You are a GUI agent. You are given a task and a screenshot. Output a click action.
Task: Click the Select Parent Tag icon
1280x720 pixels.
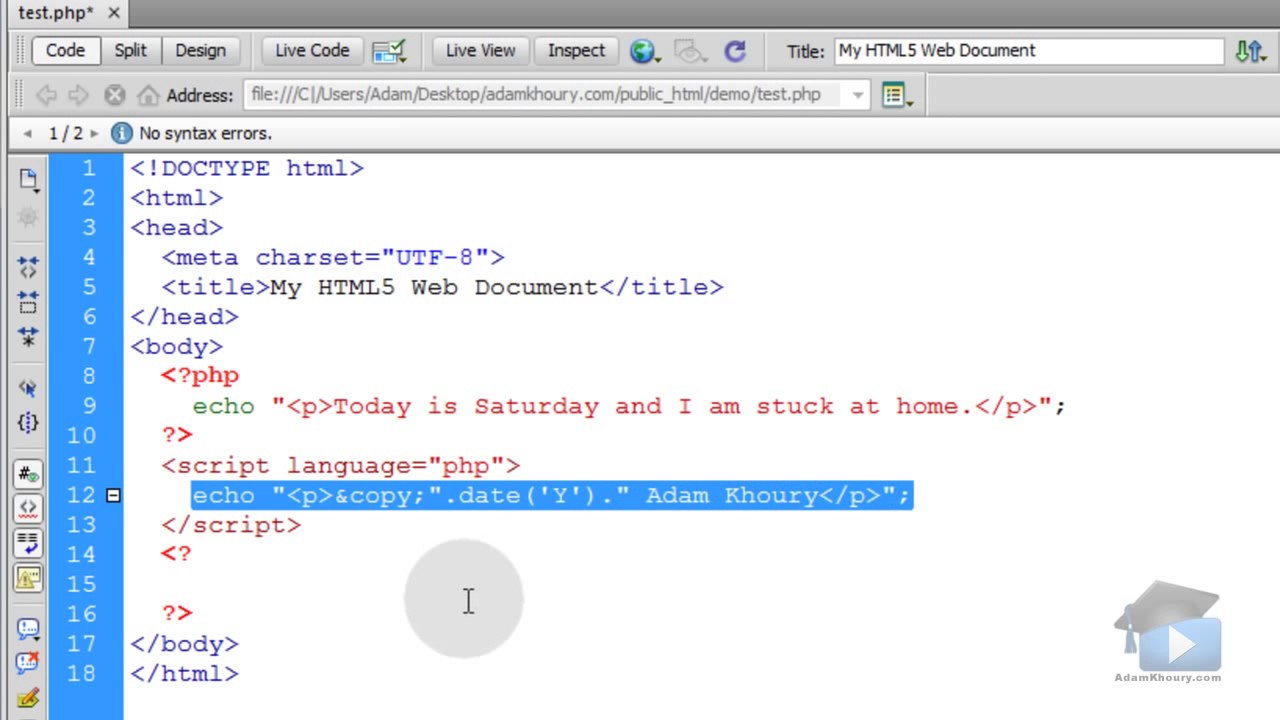[28, 388]
